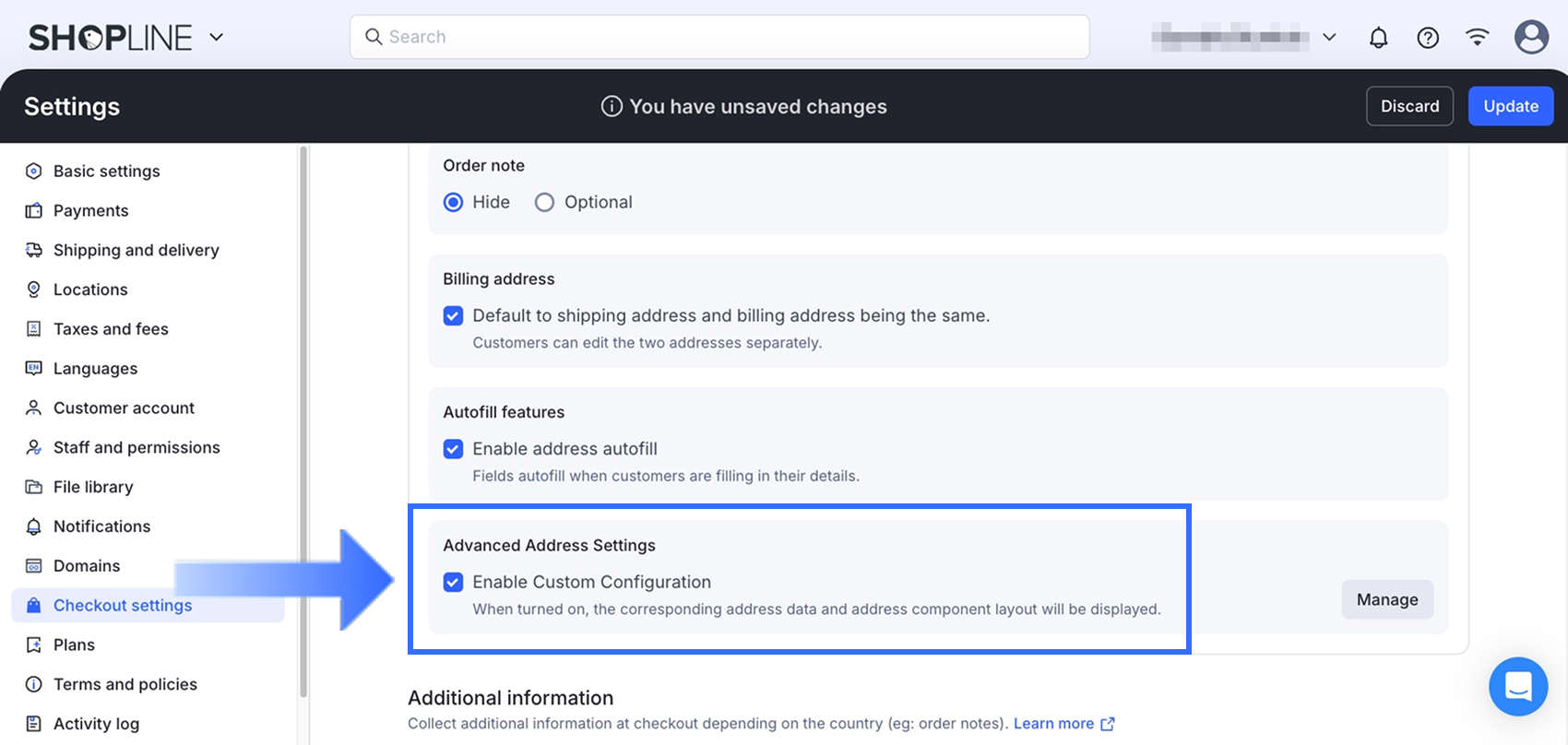Go to Payments settings
The image size is (1568, 745).
coord(91,210)
